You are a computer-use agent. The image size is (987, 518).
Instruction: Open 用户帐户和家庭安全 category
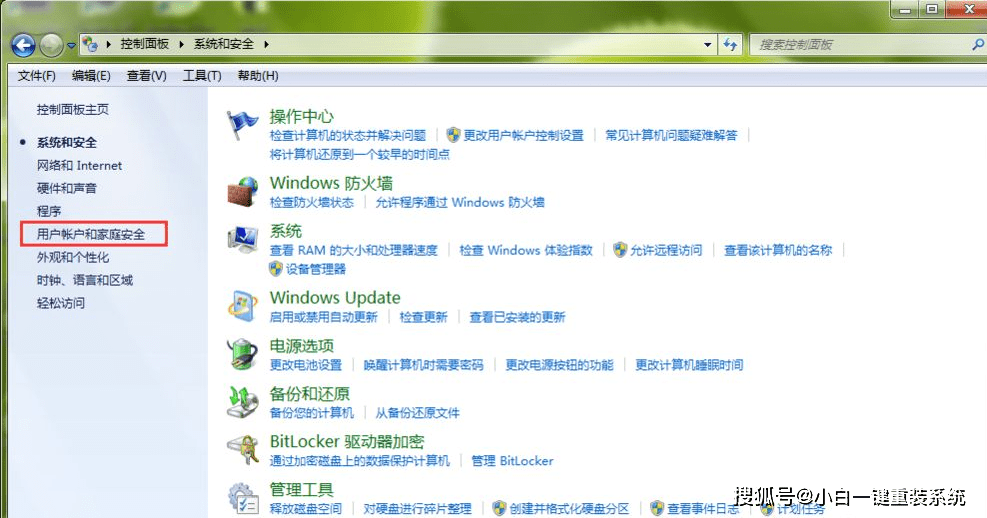(x=91, y=234)
